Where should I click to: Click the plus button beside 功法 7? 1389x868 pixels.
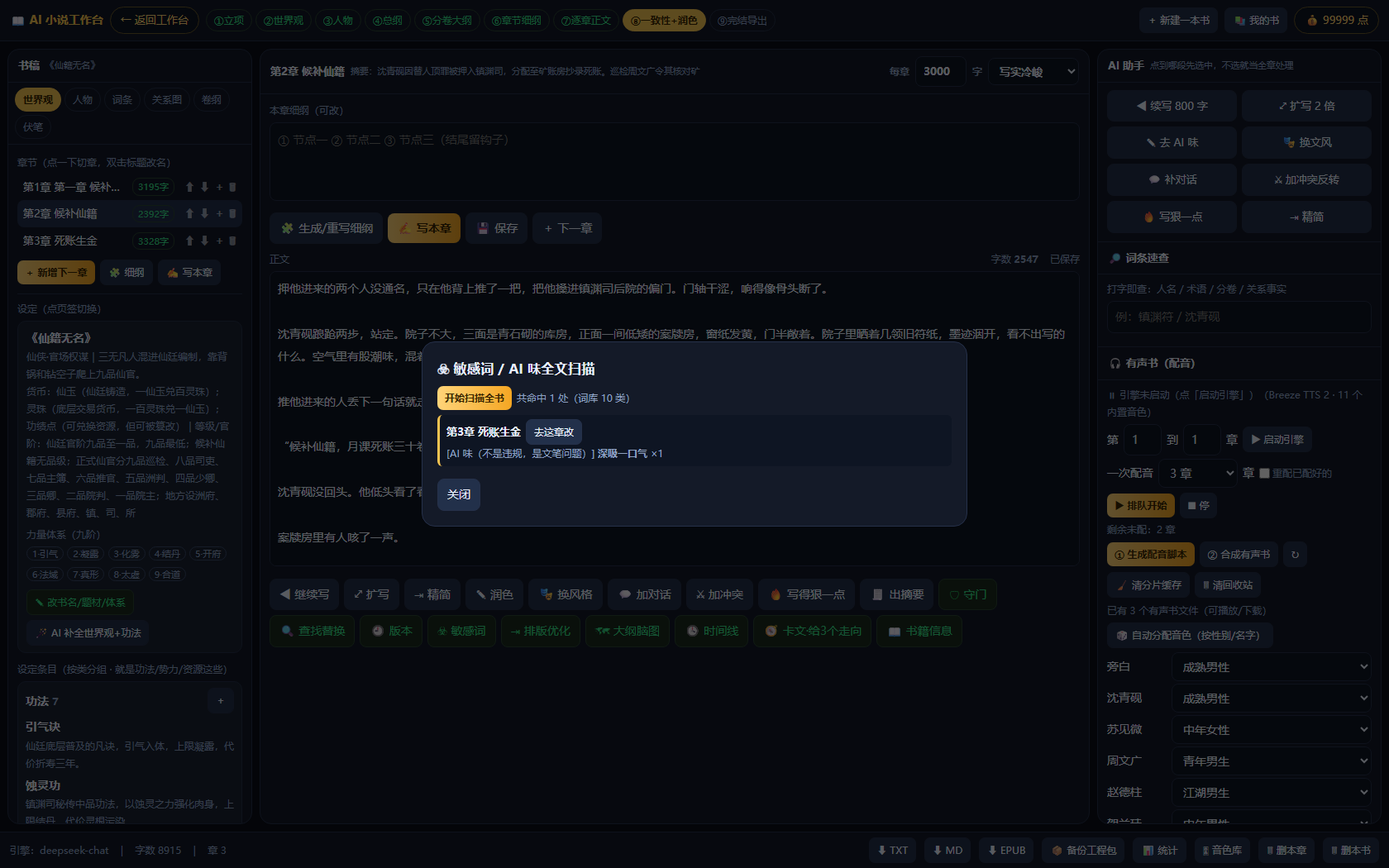click(221, 701)
